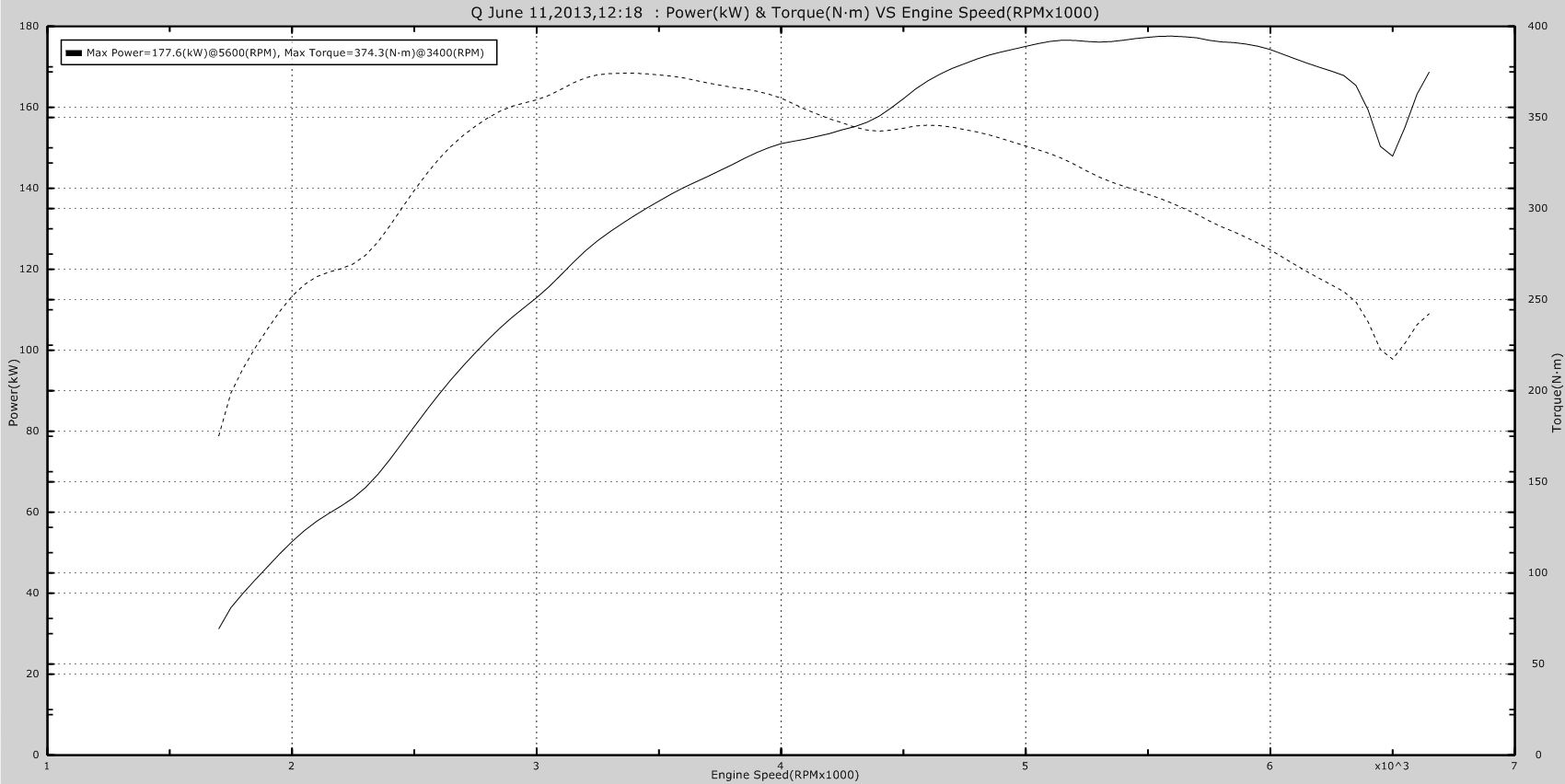This screenshot has height=784, width=1565.
Task: Click the 4 tick label on x-axis
Action: coord(781,766)
